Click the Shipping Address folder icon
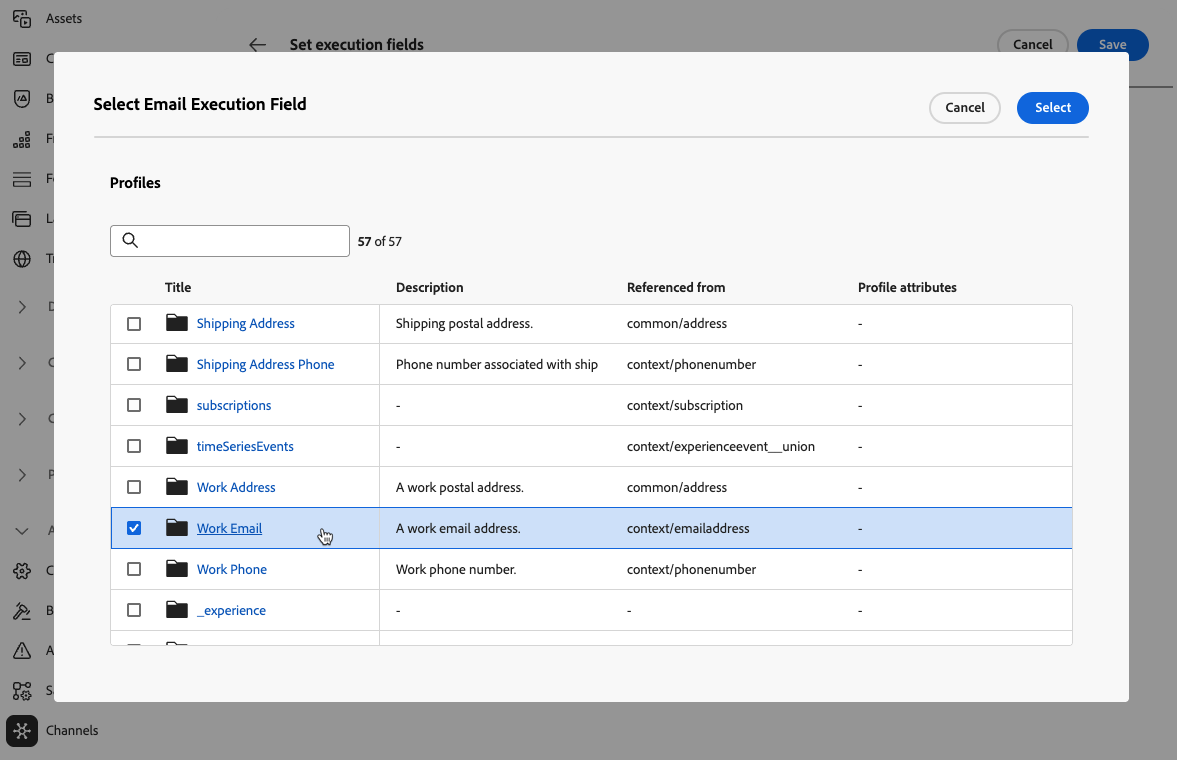 [177, 323]
